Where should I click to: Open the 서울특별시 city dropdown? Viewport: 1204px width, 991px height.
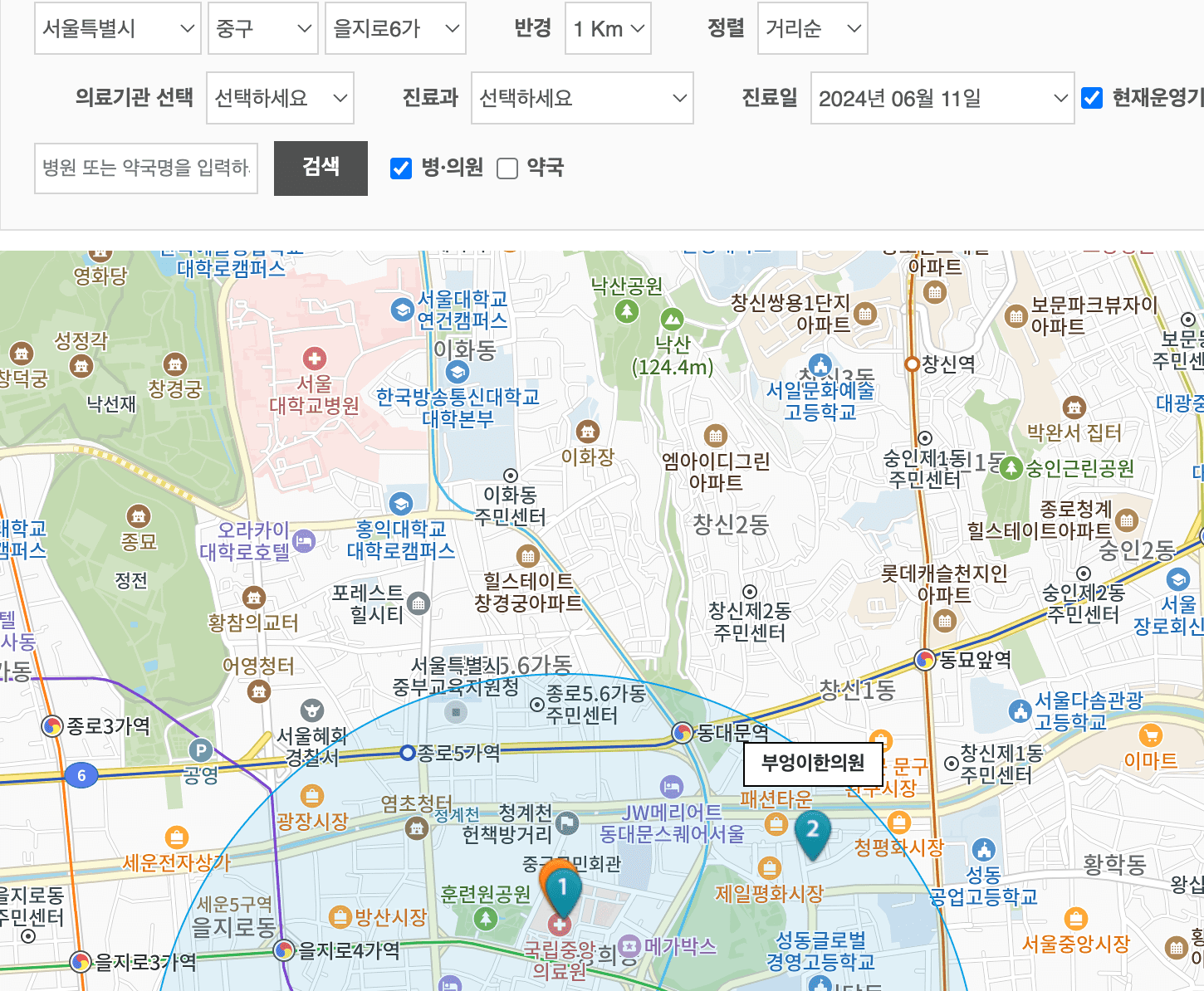118,28
